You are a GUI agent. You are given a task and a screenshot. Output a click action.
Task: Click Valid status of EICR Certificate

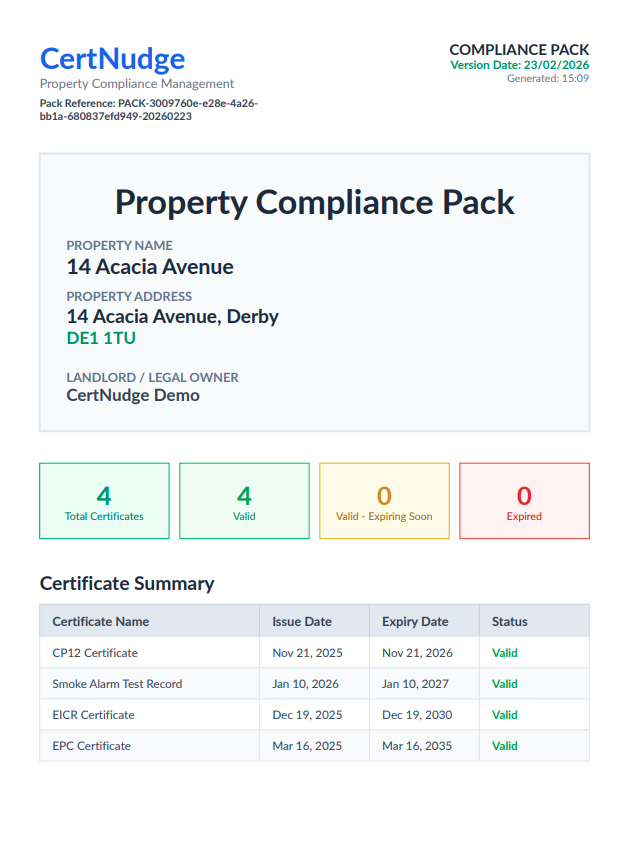(505, 715)
